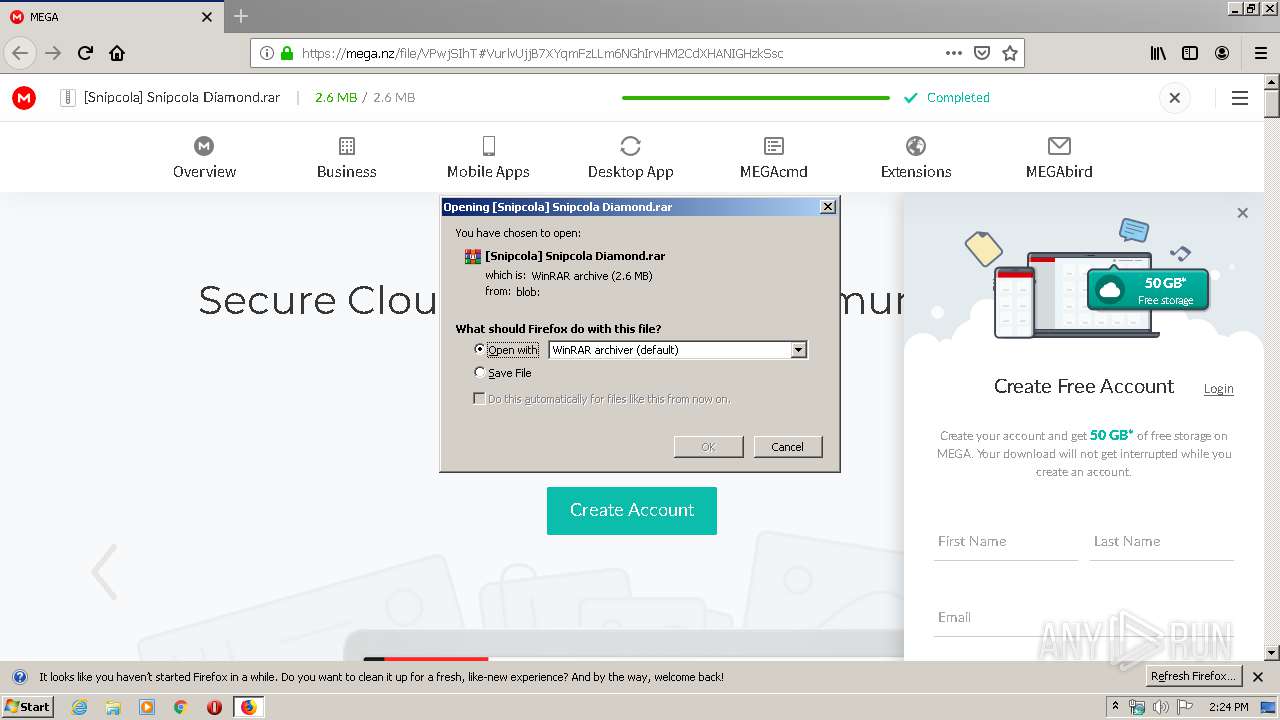This screenshot has height=720, width=1280.
Task: Click the clock showing 2:24 PM
Action: 1228,707
